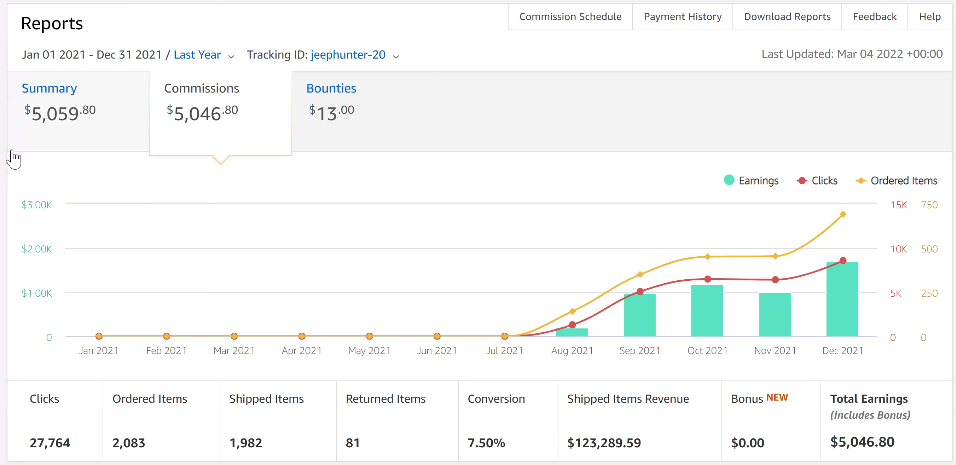Click the Aug 2021 earnings bar

(572, 332)
